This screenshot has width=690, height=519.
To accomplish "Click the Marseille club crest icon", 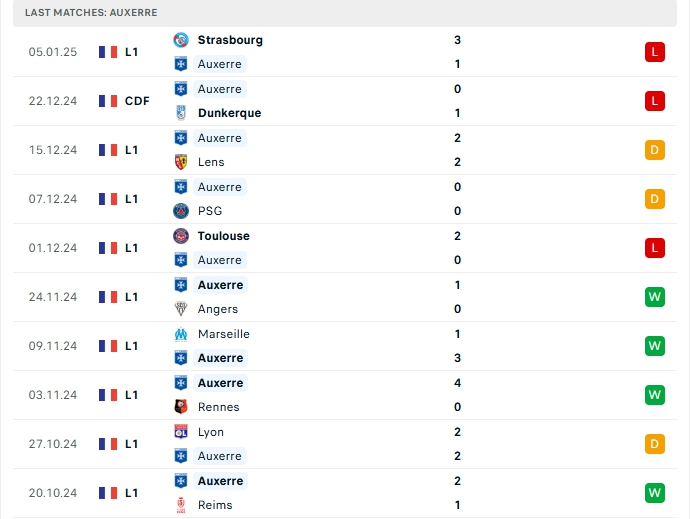I will pyautogui.click(x=181, y=334).
